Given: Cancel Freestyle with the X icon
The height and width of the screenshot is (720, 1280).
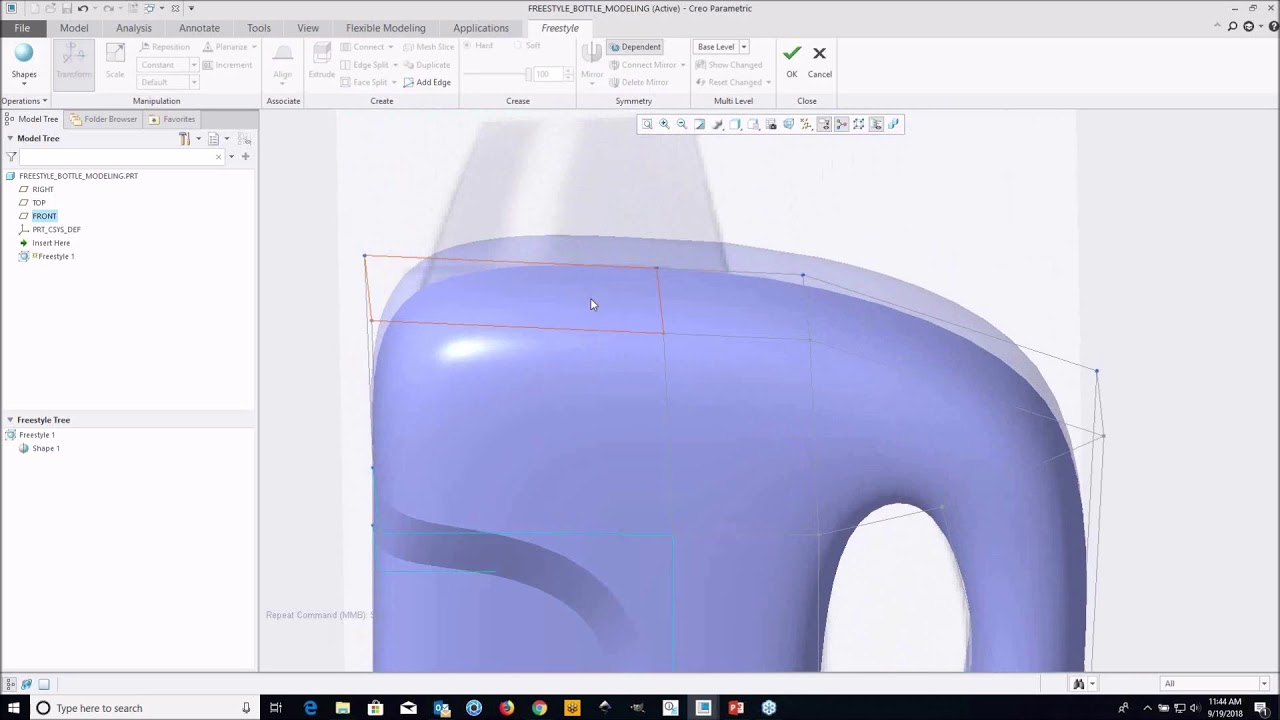Looking at the screenshot, I should click(x=819, y=53).
